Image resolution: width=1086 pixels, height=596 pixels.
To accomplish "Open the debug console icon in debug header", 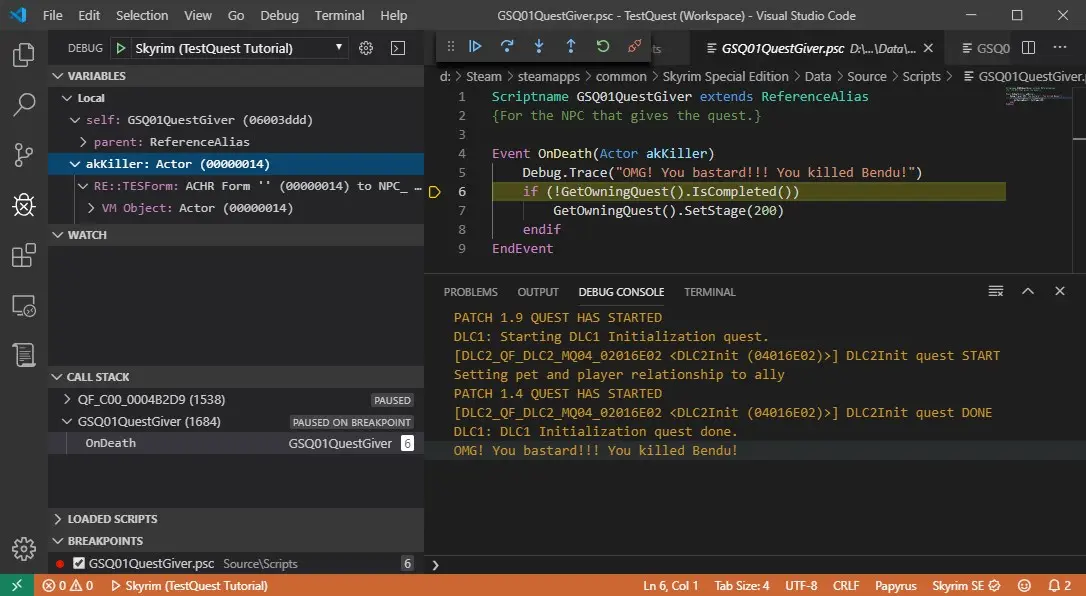I will pos(398,48).
